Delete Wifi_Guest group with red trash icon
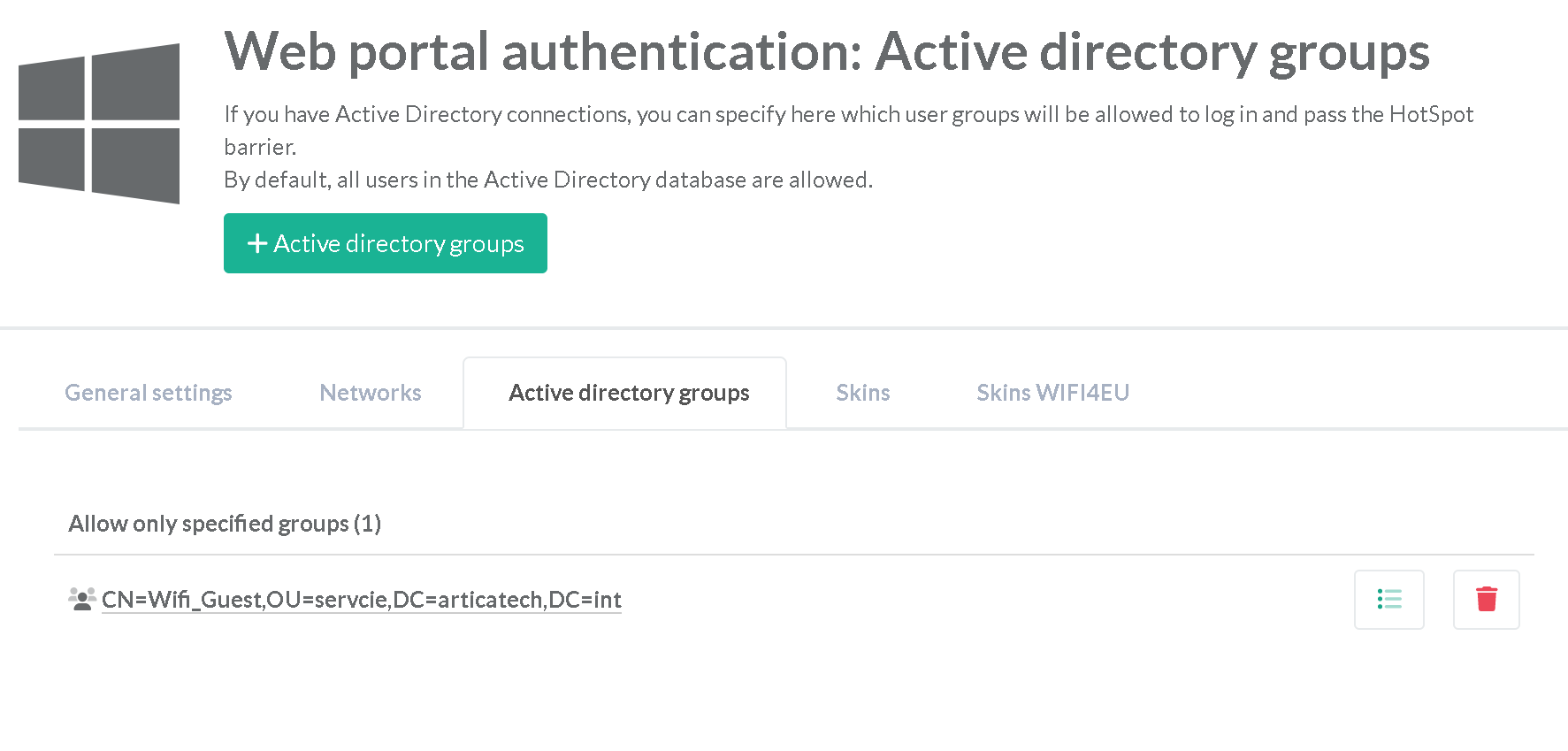This screenshot has width=1568, height=751. (1486, 600)
